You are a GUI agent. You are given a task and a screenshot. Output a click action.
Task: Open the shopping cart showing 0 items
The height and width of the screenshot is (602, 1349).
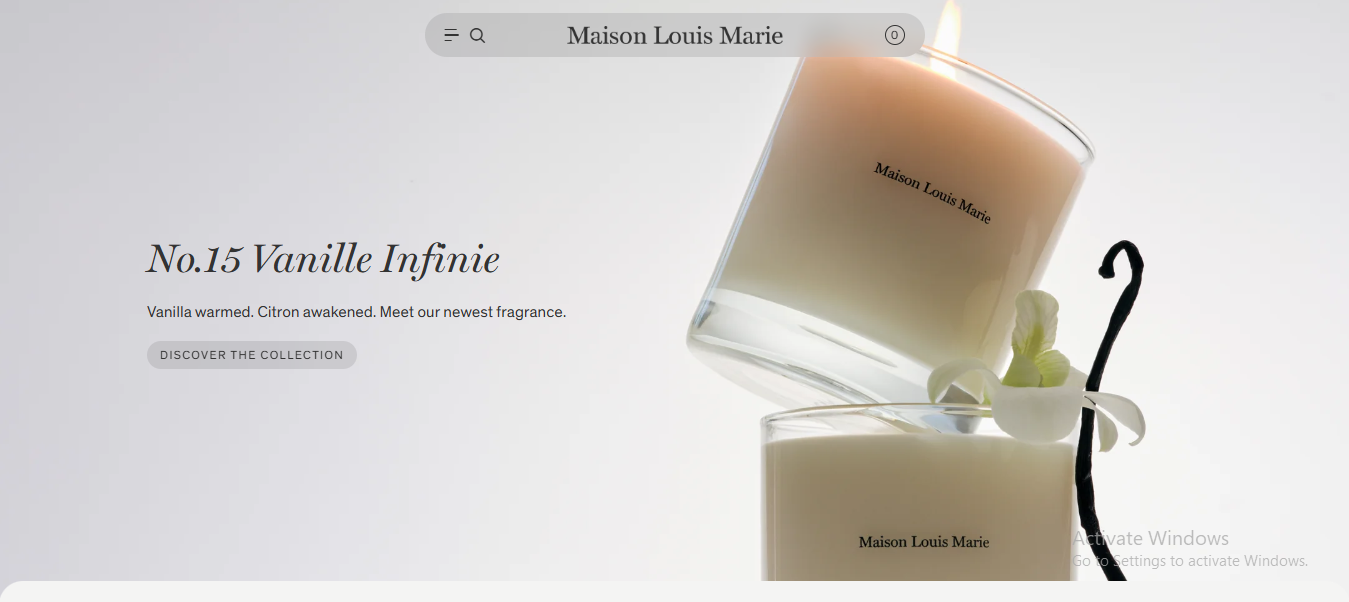(894, 35)
